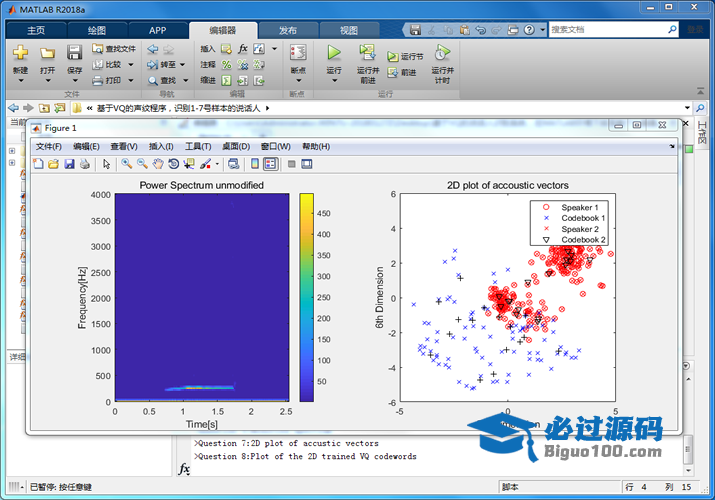The image size is (715, 500).
Task: Switch to the 绘图 (Plots) tab
Action: pyautogui.click(x=97, y=31)
